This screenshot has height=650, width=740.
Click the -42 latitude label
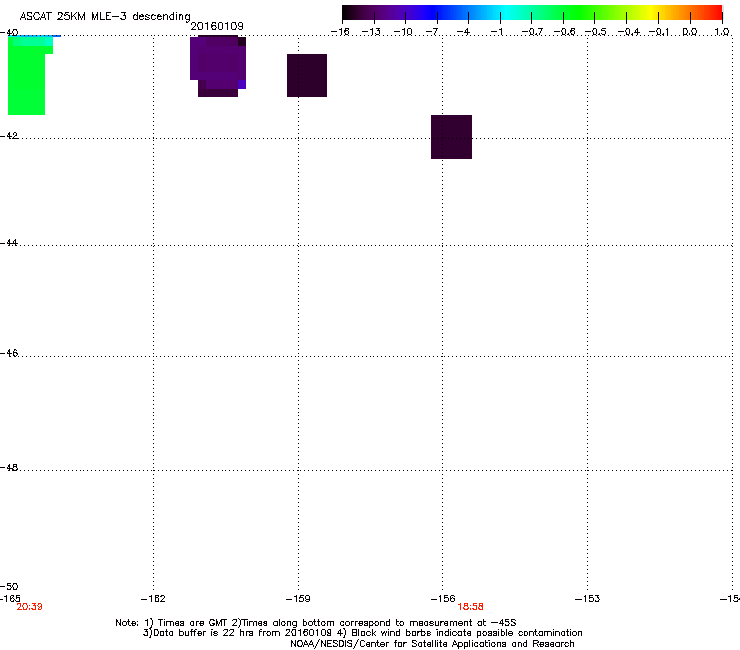pyautogui.click(x=9, y=136)
